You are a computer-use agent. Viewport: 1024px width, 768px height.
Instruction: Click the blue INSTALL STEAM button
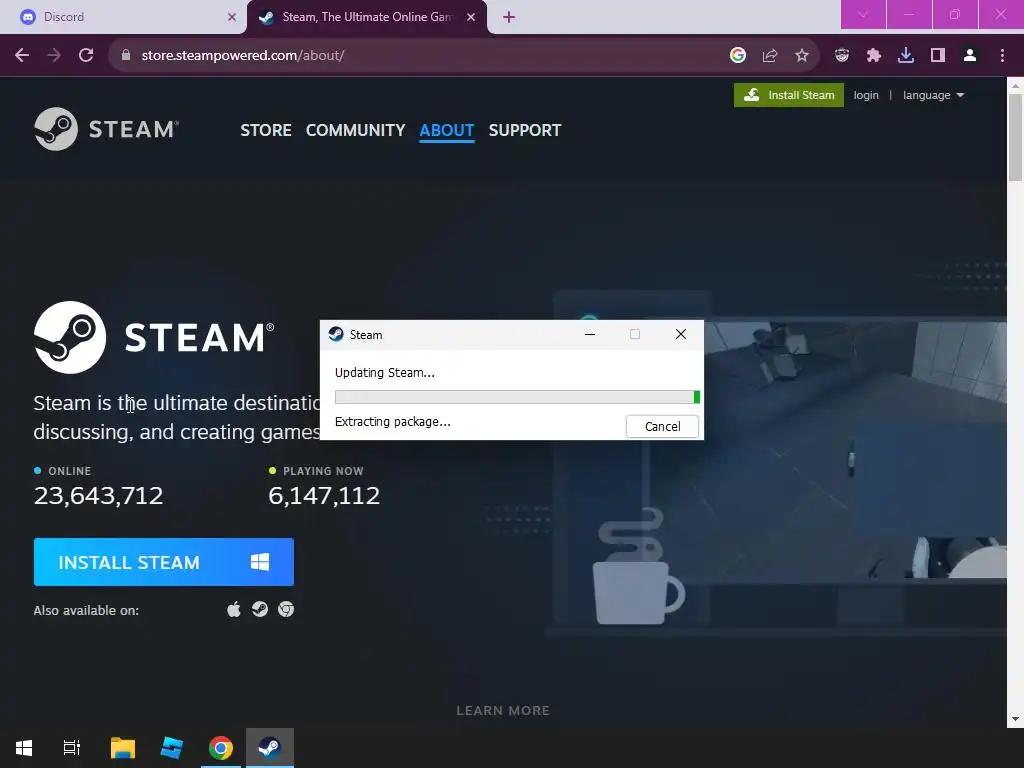pos(164,562)
